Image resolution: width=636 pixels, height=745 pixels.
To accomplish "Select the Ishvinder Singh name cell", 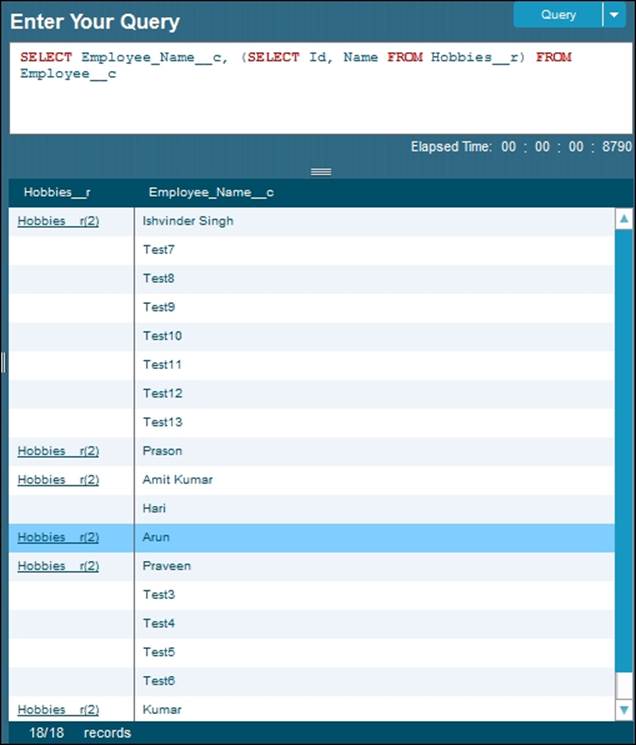I will tap(188, 221).
